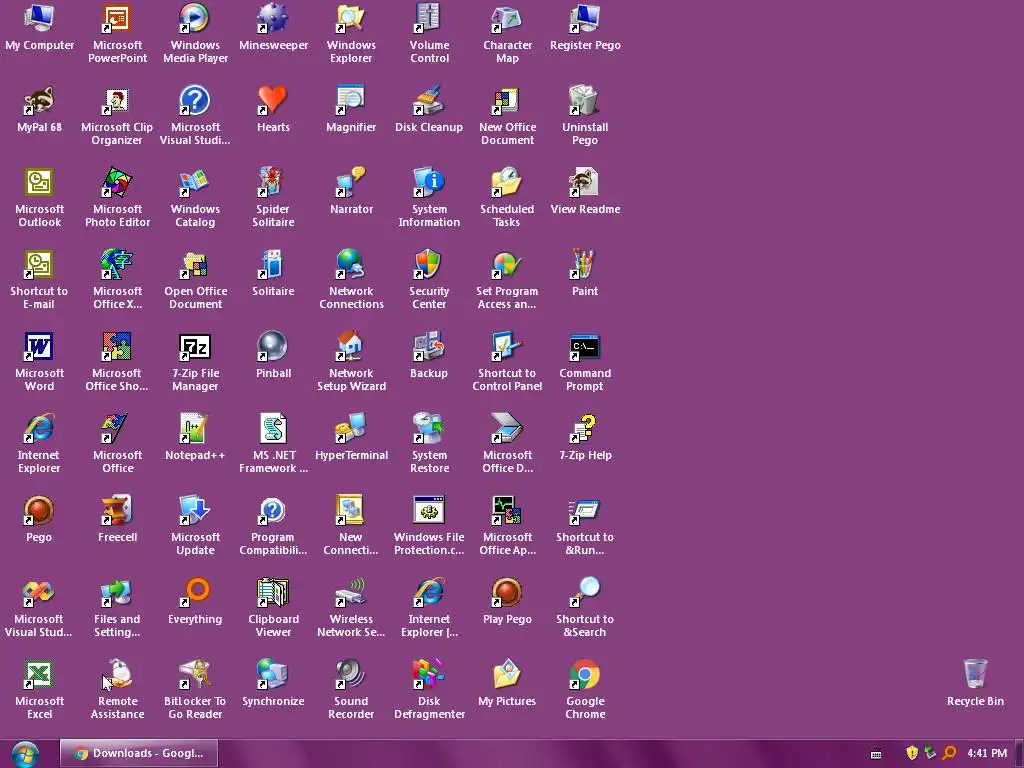This screenshot has width=1024, height=768.
Task: Select the Microsoft Update icon
Action: tap(195, 511)
